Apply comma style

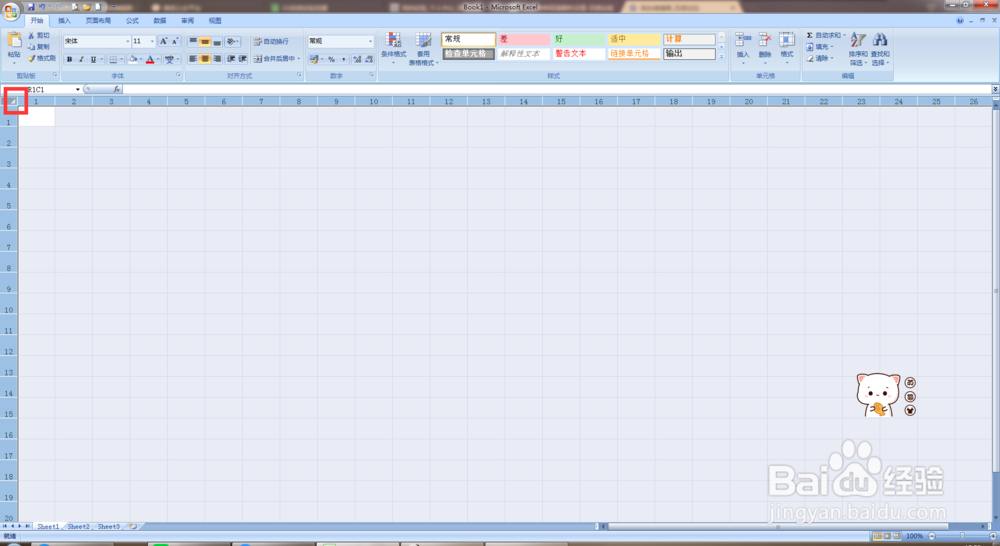coord(343,59)
